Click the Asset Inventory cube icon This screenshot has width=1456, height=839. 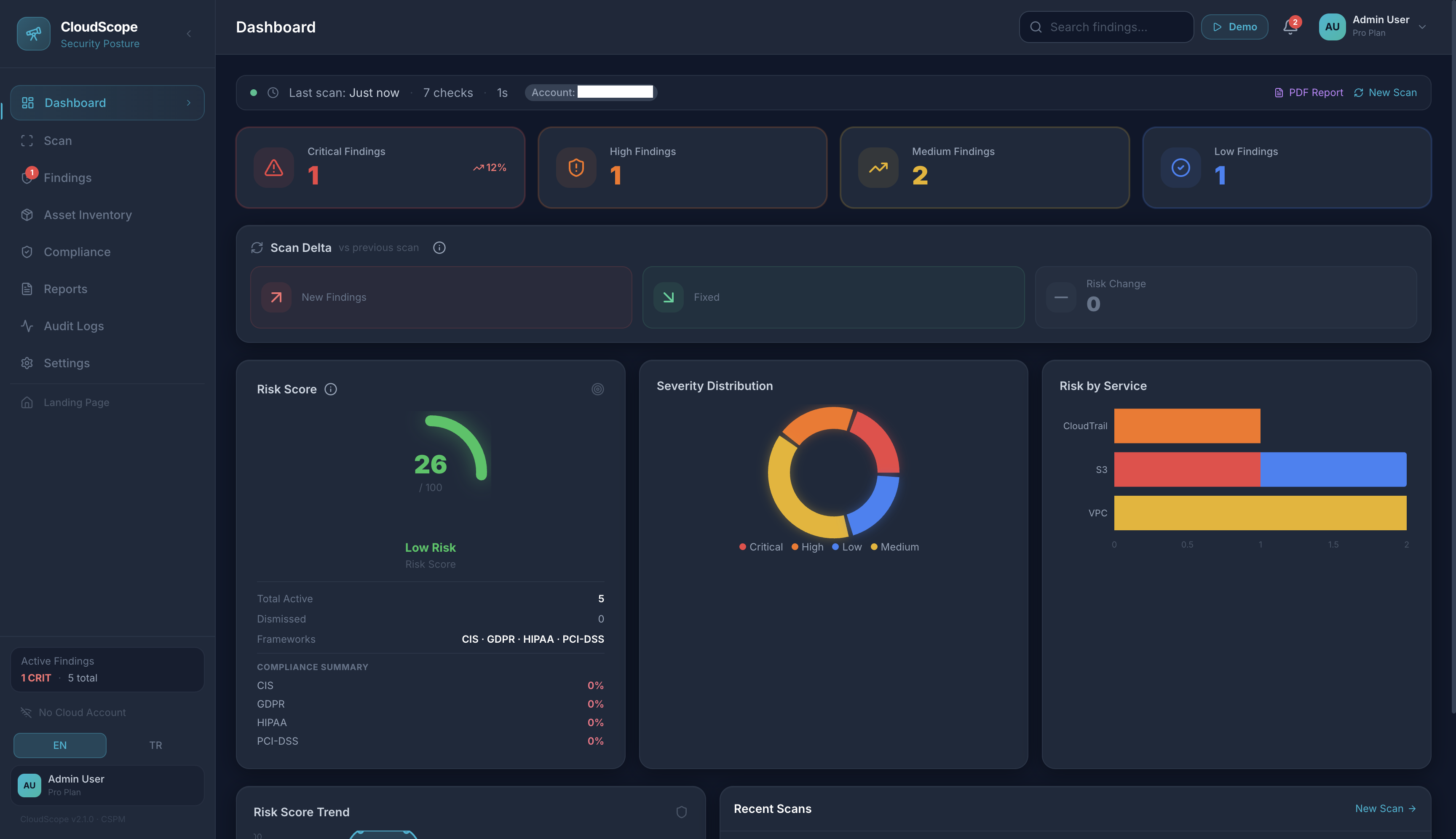(27, 215)
